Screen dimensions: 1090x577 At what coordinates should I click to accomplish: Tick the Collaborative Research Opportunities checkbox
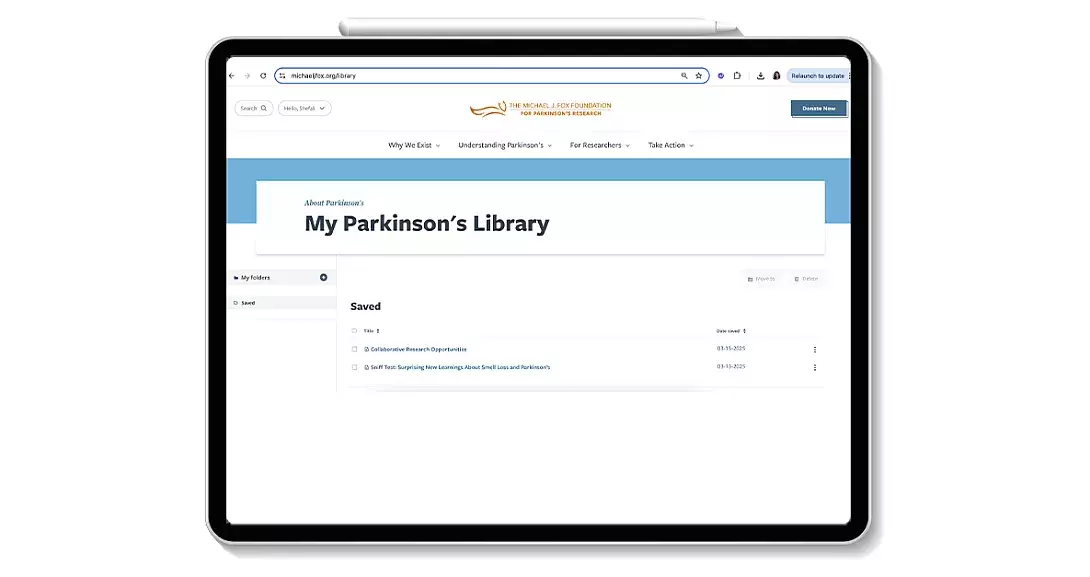coord(354,349)
